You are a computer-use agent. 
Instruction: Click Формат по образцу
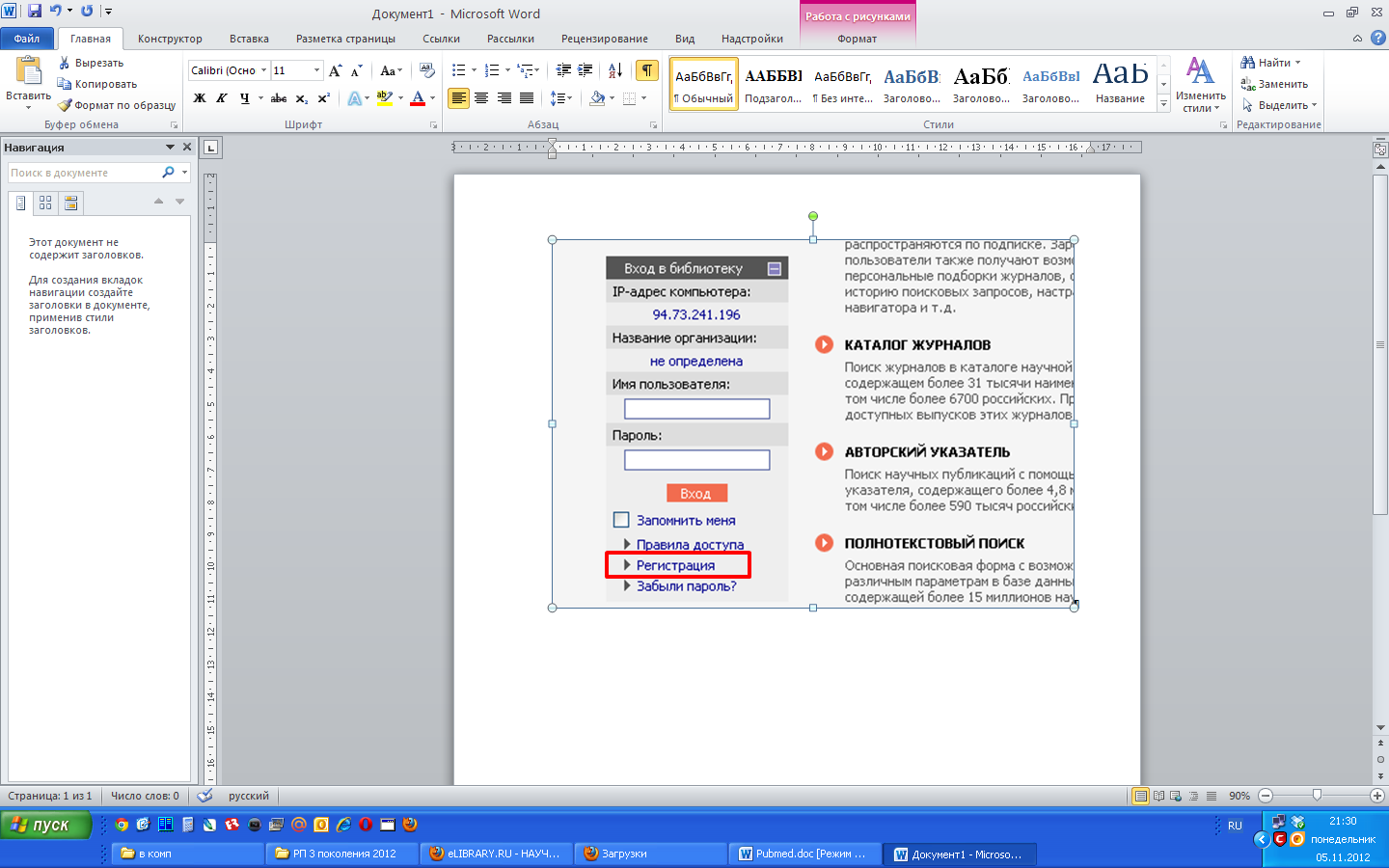click(117, 105)
